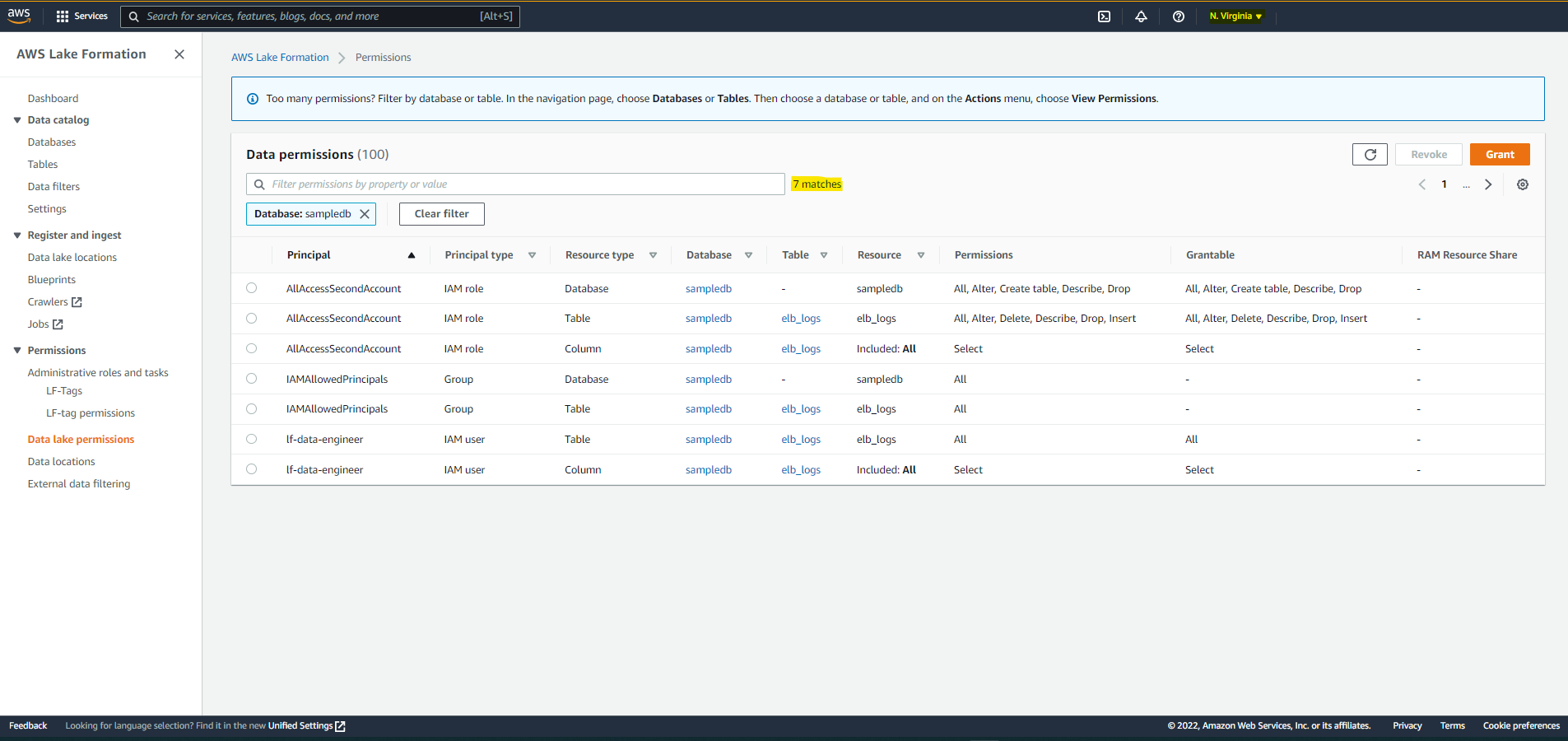The width and height of the screenshot is (1568, 741).
Task: Select lf-data-engineer Table row radio button
Action: 252,439
